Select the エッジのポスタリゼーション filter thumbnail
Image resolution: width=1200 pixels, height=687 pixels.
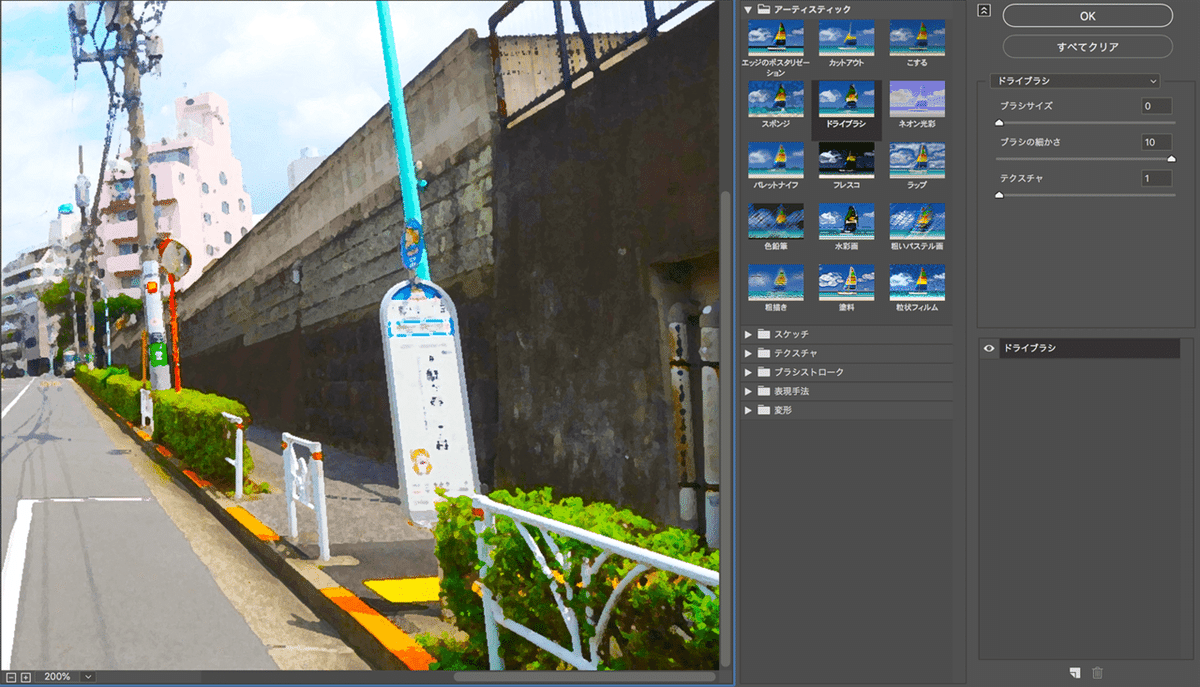point(776,38)
